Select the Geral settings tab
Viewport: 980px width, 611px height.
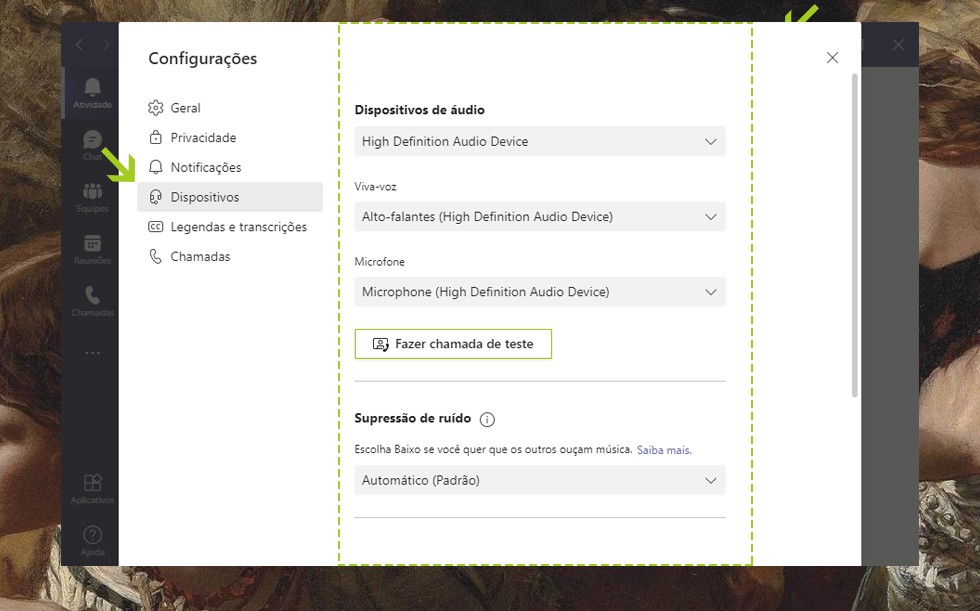(185, 108)
